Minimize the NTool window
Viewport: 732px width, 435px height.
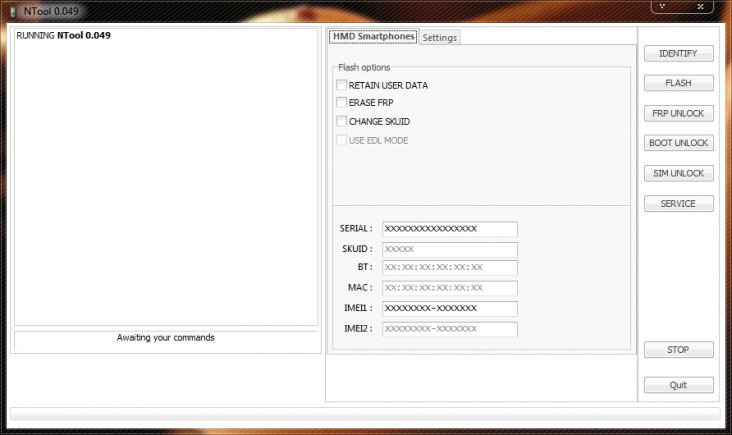click(x=662, y=6)
